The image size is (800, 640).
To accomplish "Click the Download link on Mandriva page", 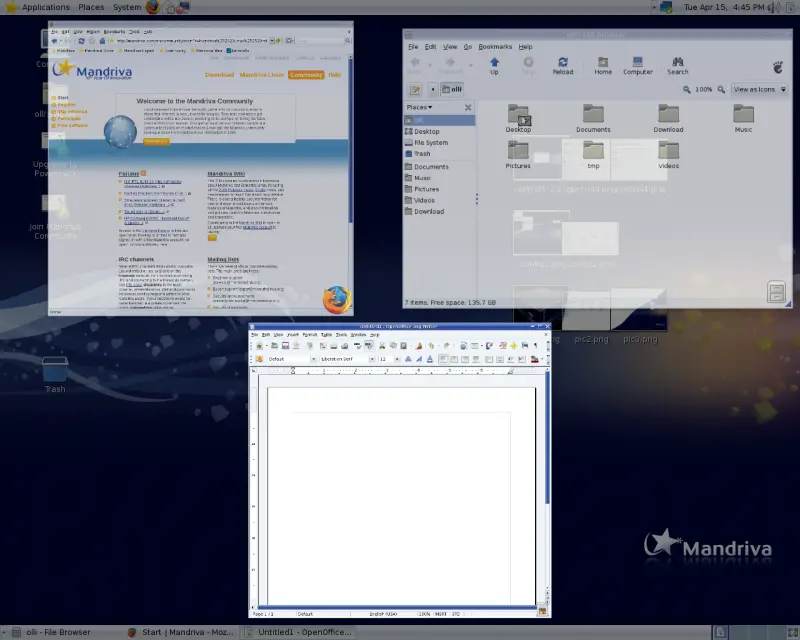I will click(219, 75).
